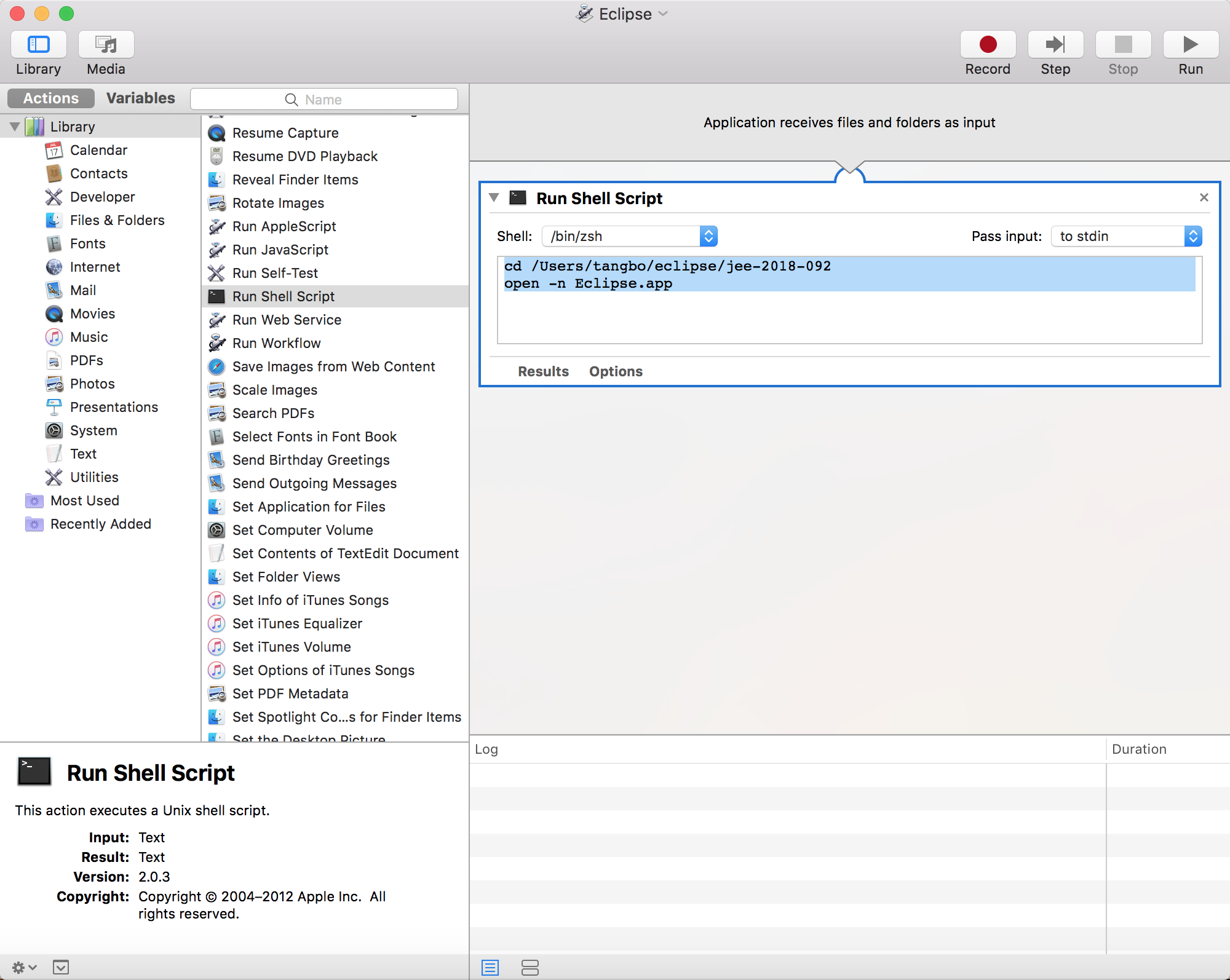Open the Media browser

click(x=106, y=44)
